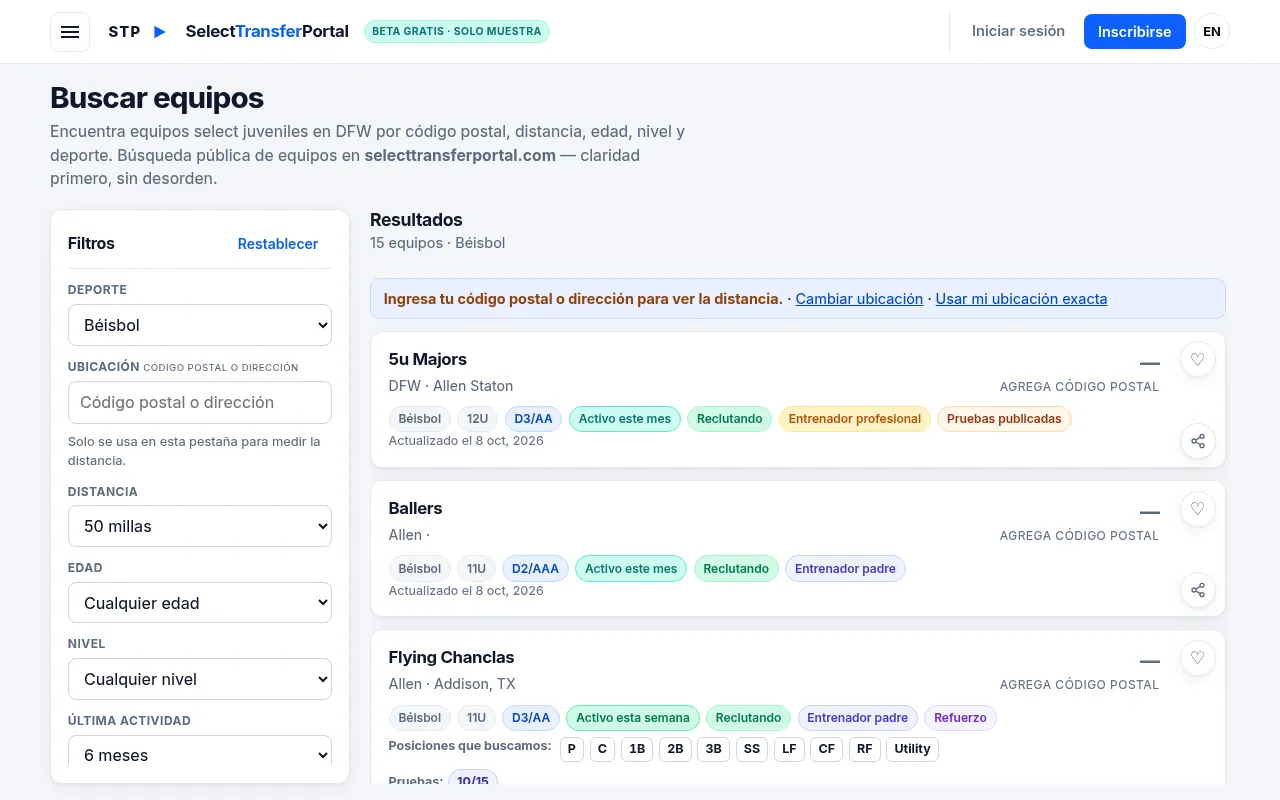Toggle the SS position chip
Image resolution: width=1280 pixels, height=800 pixels.
click(752, 749)
